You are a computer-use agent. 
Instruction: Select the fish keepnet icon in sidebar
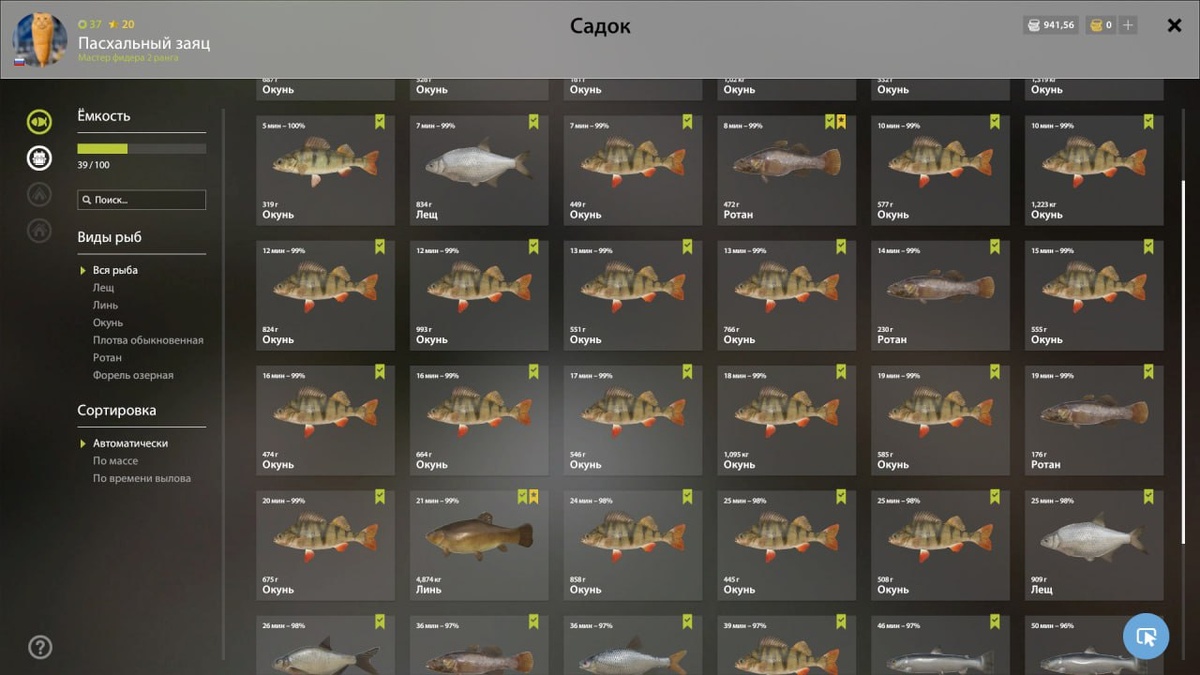pyautogui.click(x=39, y=122)
